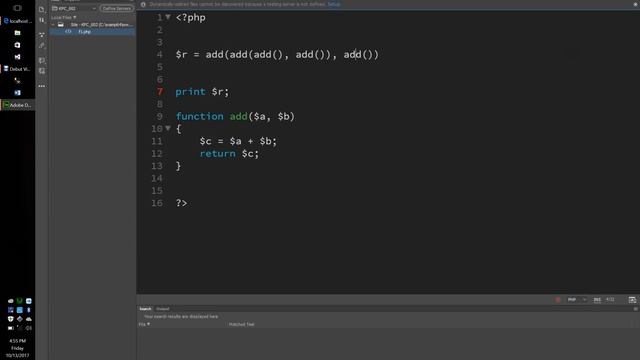Image resolution: width=640 pixels, height=360 pixels.
Task: Collapse the Site folder tree node
Action: pos(53,25)
